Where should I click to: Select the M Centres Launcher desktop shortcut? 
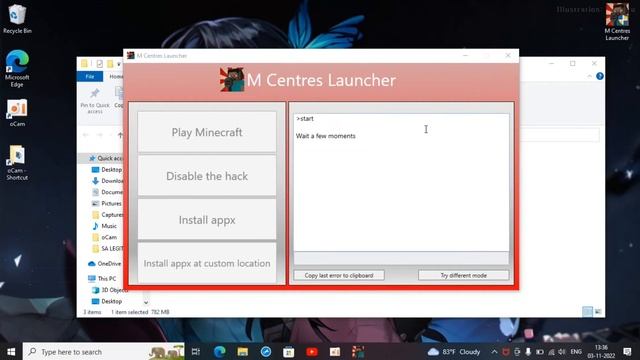click(617, 22)
